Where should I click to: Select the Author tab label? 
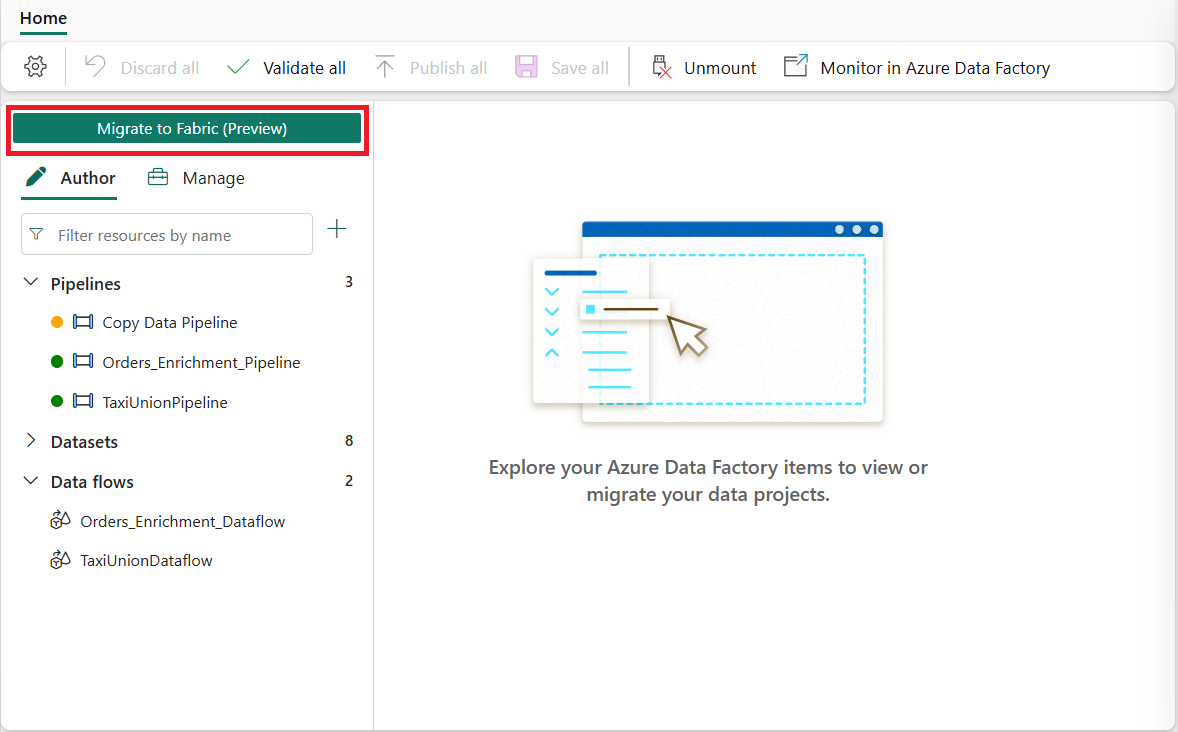(x=88, y=178)
